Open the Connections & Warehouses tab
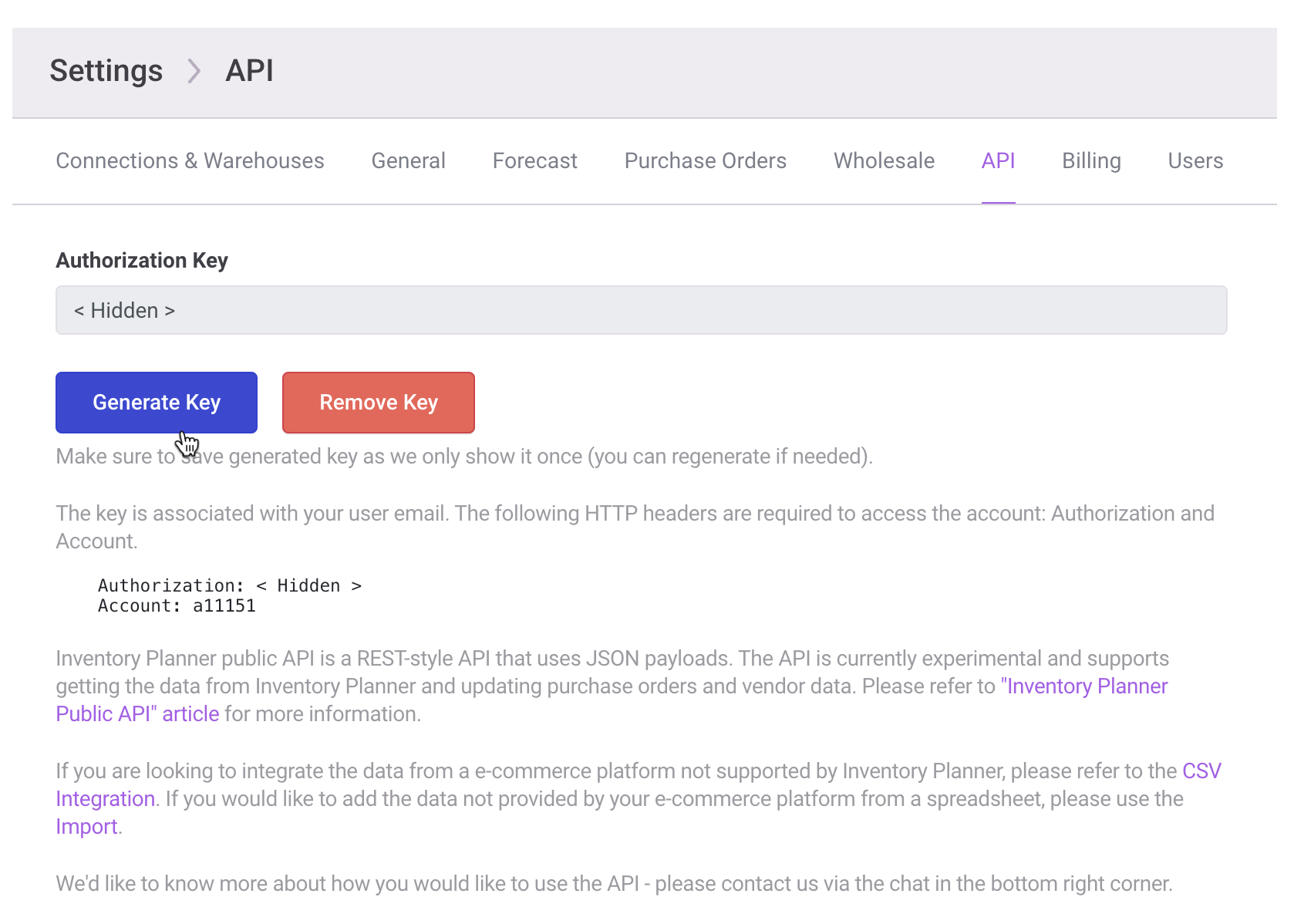1294x924 pixels. (190, 160)
